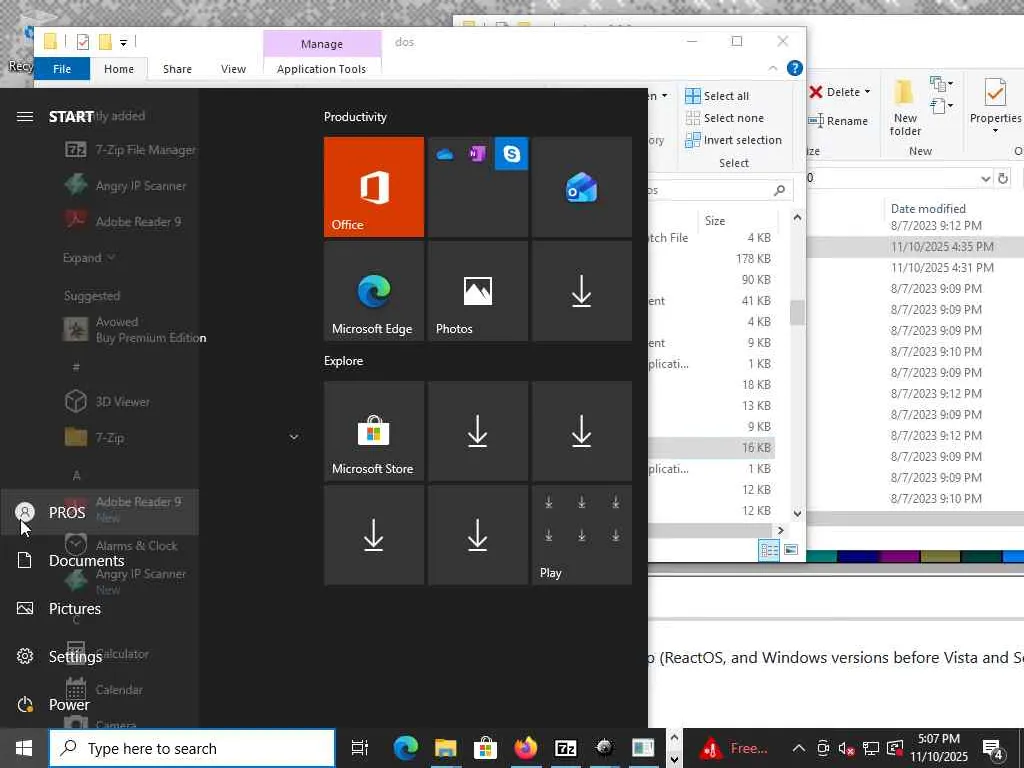The image size is (1024, 768).
Task: Launch Edge from the taskbar
Action: point(406,748)
